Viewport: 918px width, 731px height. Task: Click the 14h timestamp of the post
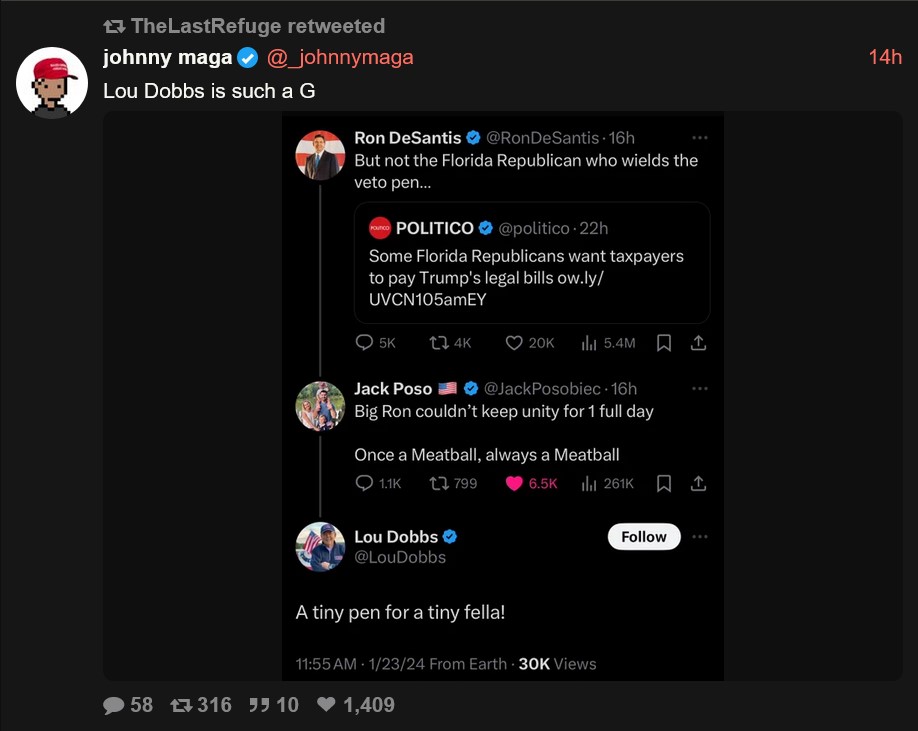coord(885,58)
